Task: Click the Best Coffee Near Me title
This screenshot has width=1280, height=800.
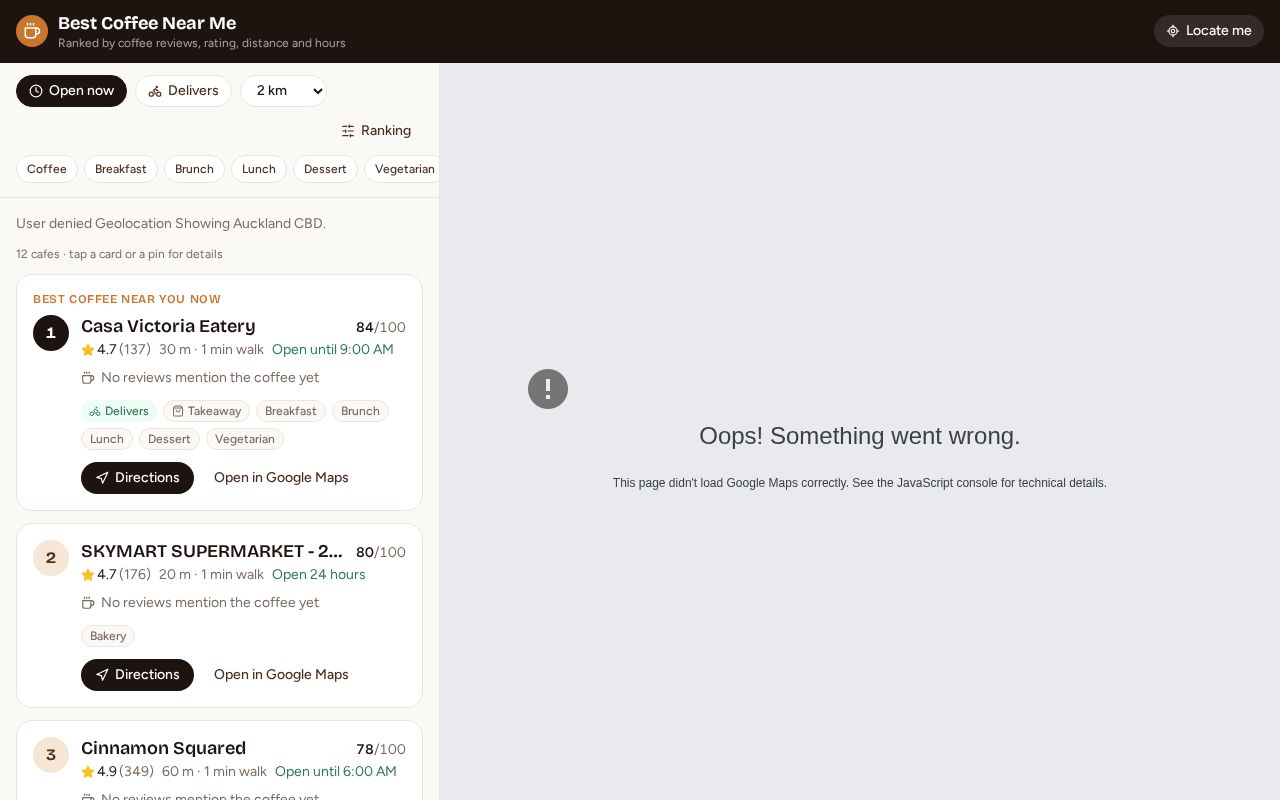Action: (147, 23)
